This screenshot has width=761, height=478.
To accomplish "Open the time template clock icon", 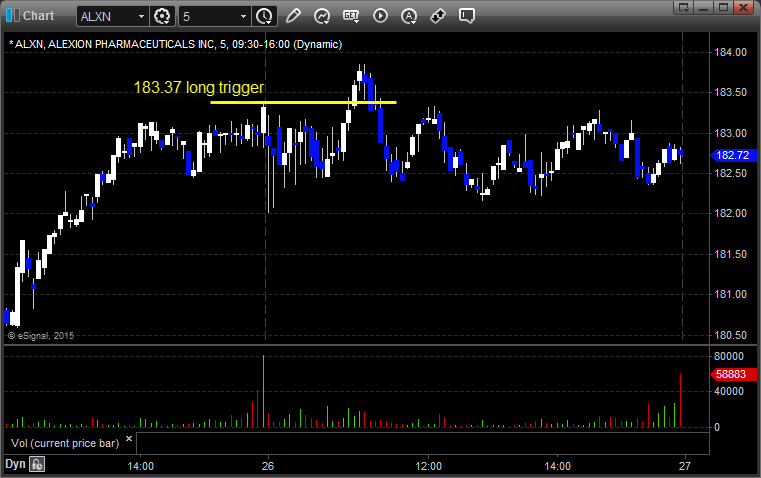I will pos(263,16).
